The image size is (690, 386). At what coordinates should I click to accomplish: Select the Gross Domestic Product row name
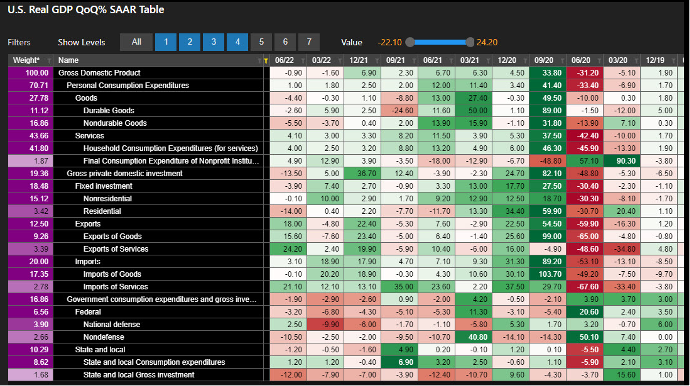point(99,73)
